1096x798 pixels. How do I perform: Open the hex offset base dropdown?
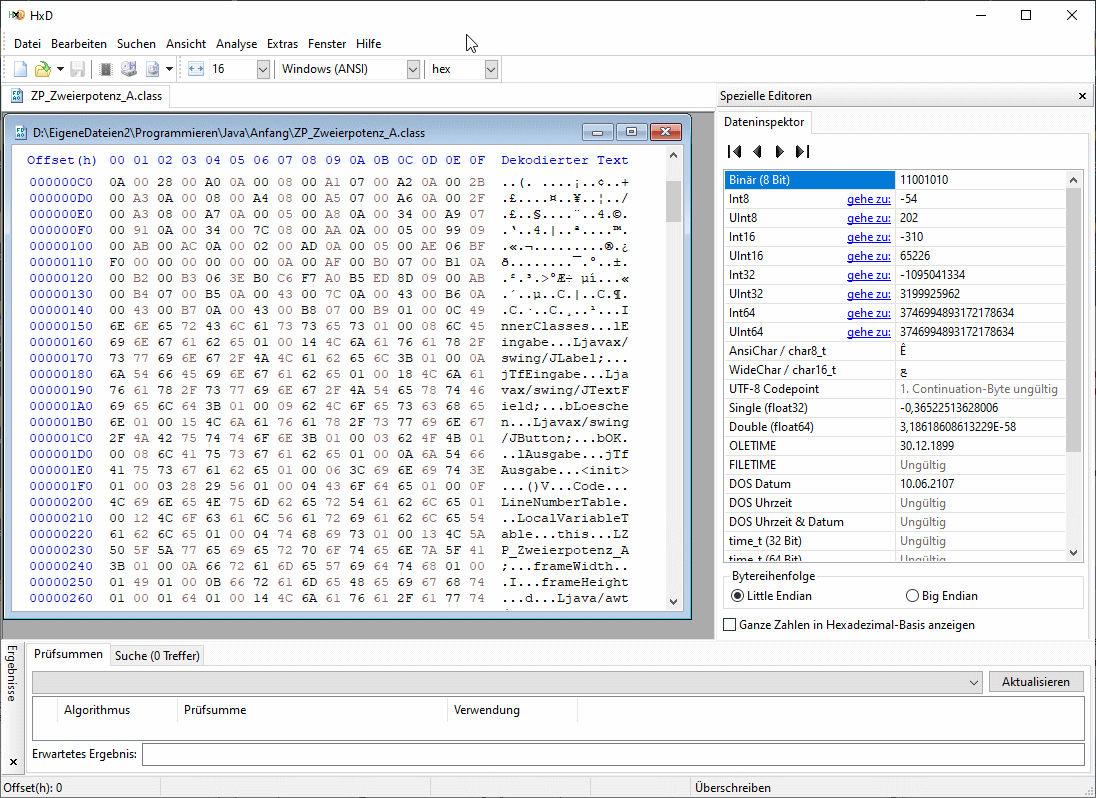[491, 69]
